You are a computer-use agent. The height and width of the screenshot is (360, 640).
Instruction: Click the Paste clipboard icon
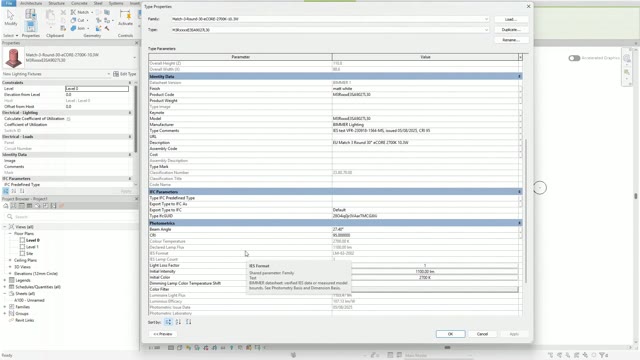pyautogui.click(x=50, y=16)
